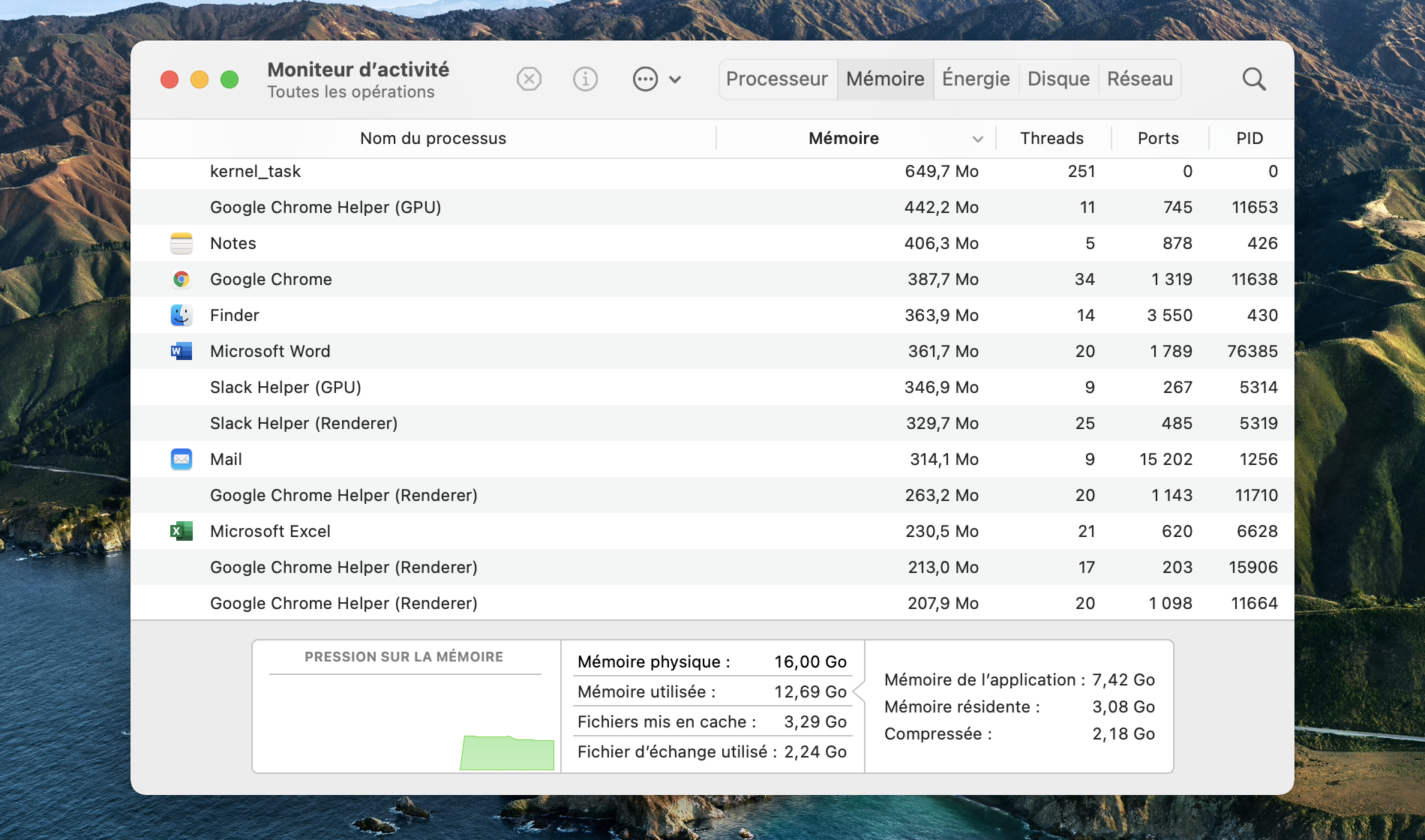Select the Google Chrome icon
The width and height of the screenshot is (1425, 840).
[181, 279]
